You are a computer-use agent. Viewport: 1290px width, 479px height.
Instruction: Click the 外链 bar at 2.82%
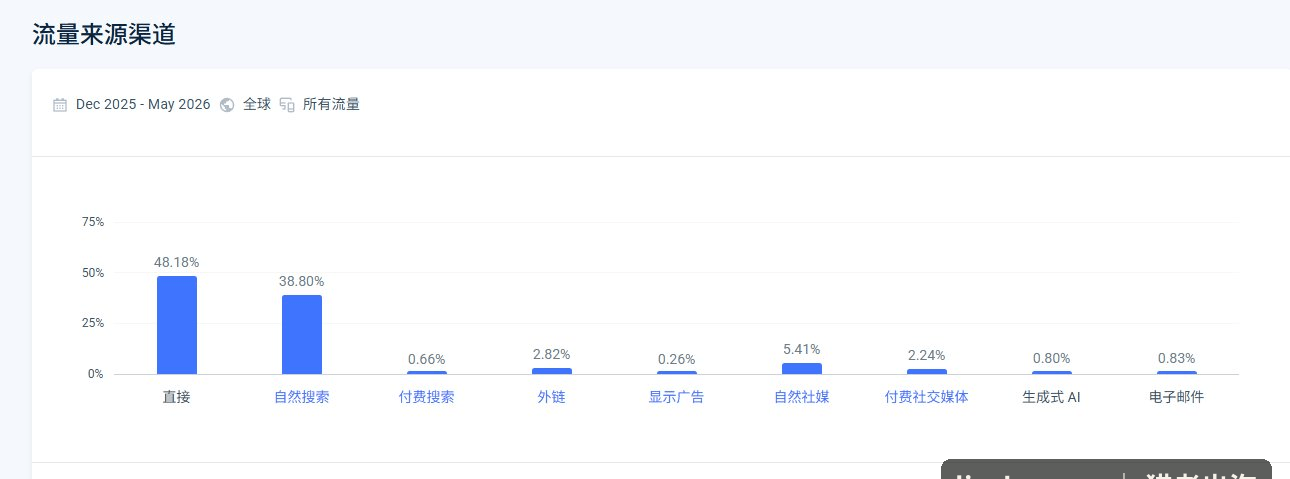(552, 371)
